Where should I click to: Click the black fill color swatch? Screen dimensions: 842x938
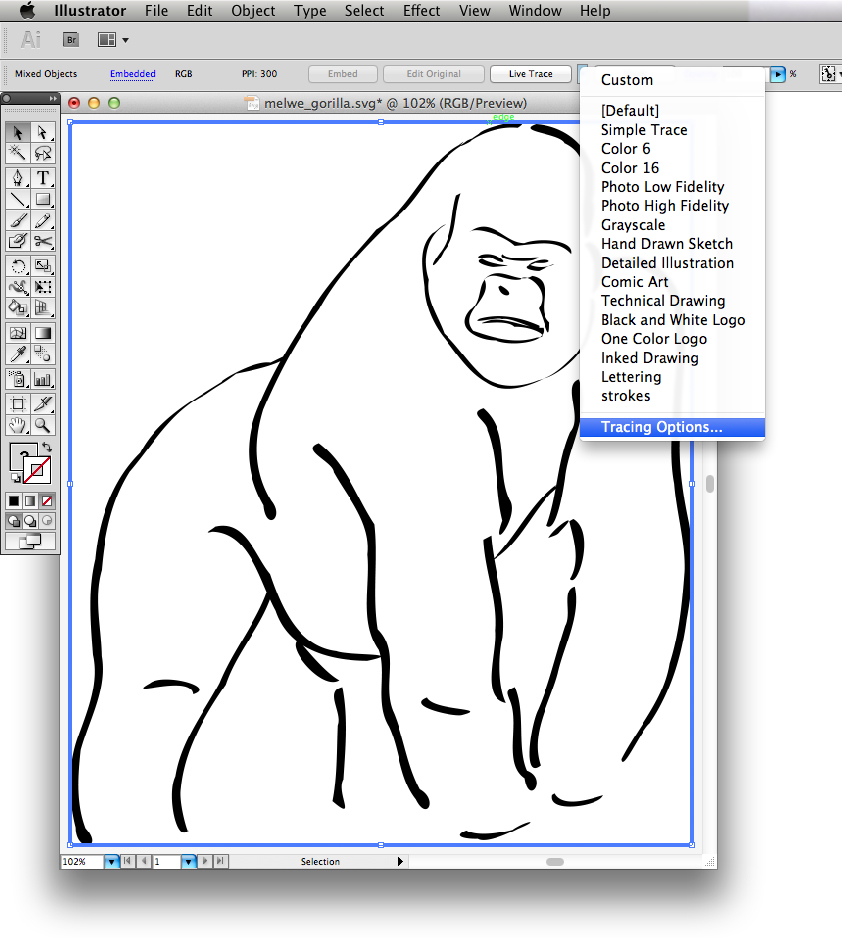click(x=14, y=500)
